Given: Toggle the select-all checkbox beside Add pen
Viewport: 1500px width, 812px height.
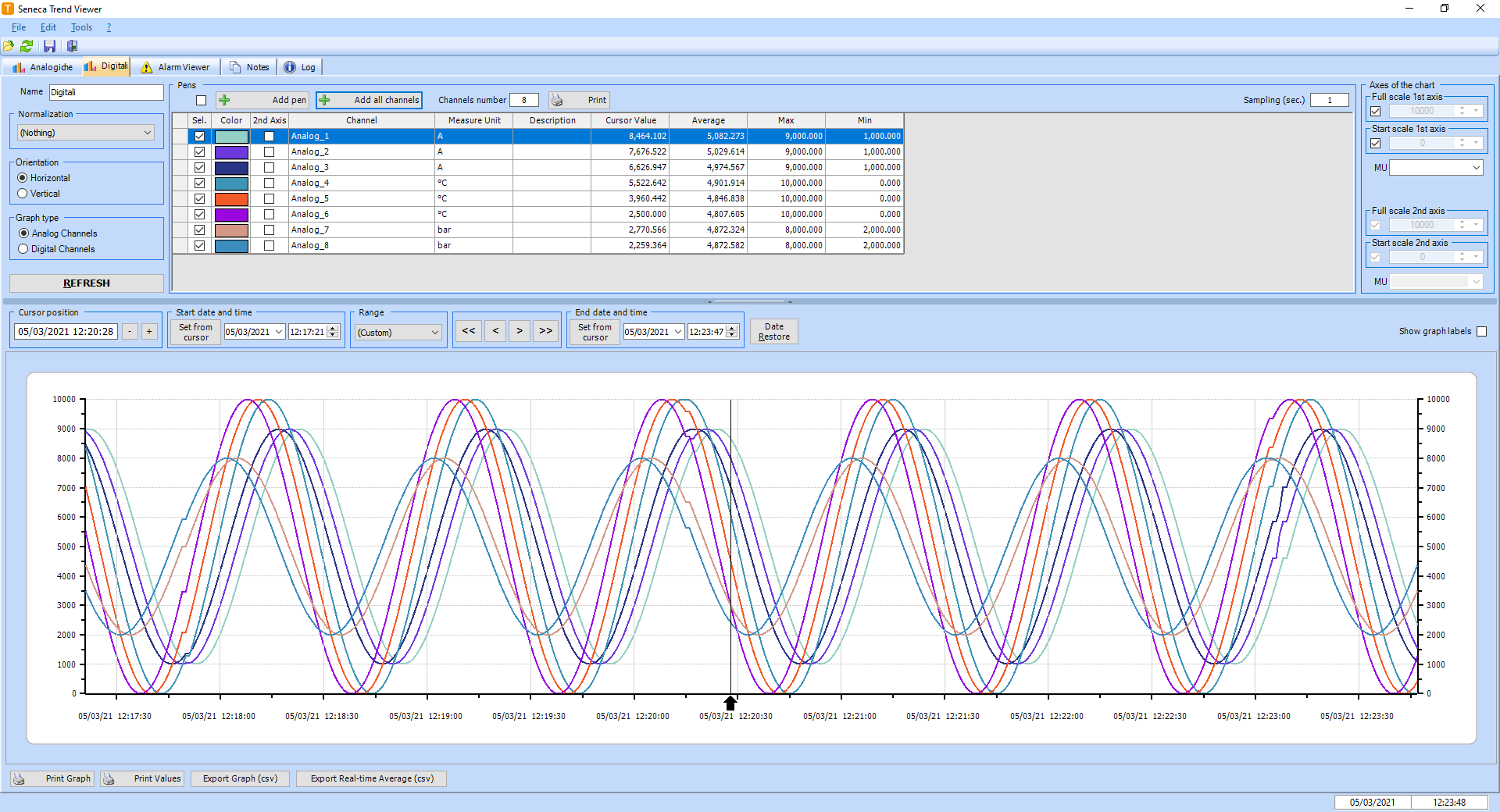Looking at the screenshot, I should coord(202,100).
